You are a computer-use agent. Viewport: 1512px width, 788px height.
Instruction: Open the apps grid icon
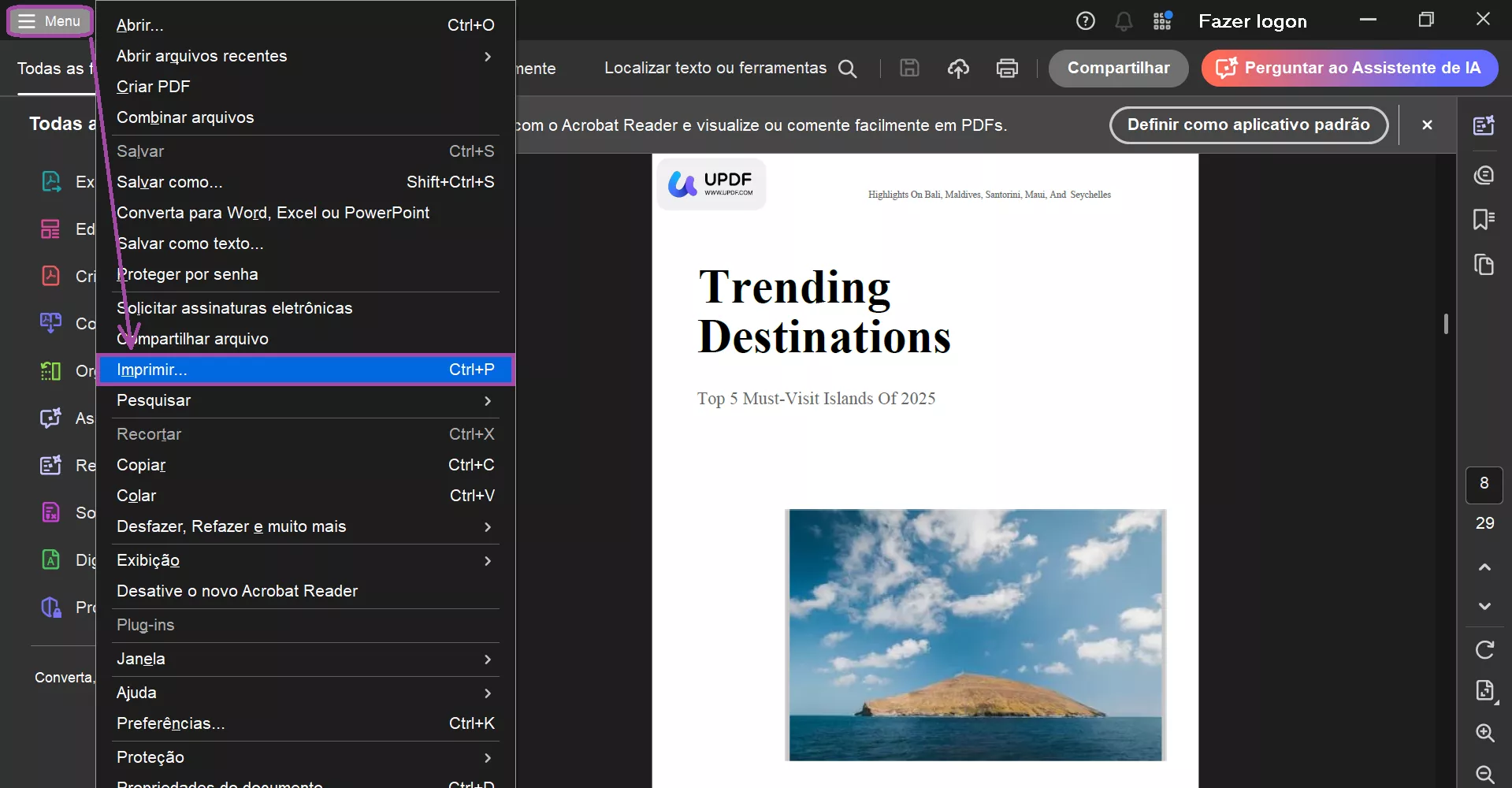tap(1162, 21)
